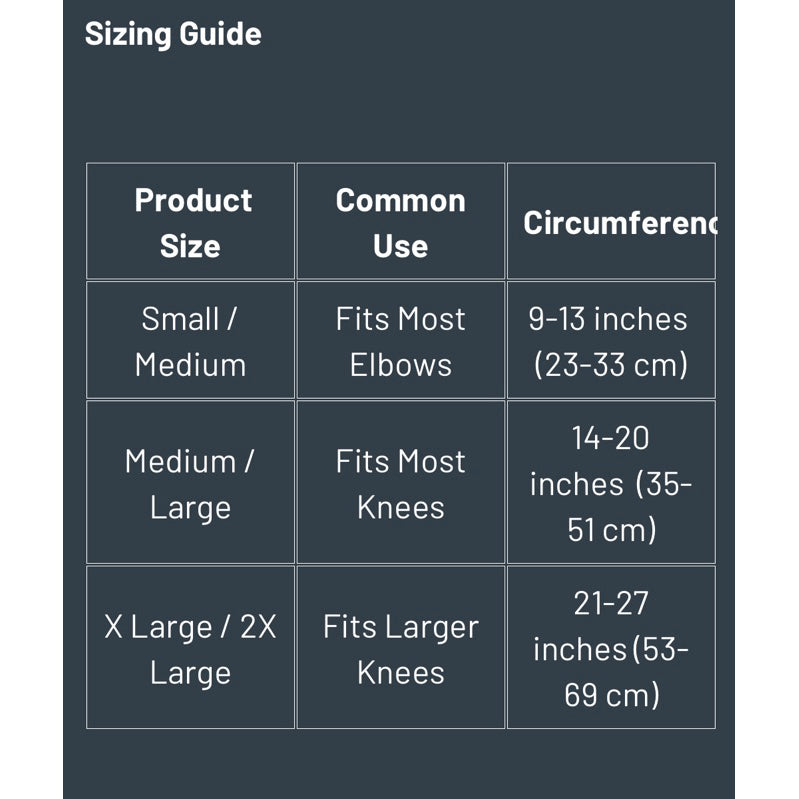Select the Small / Medium size cell
799x799 pixels.
point(190,341)
